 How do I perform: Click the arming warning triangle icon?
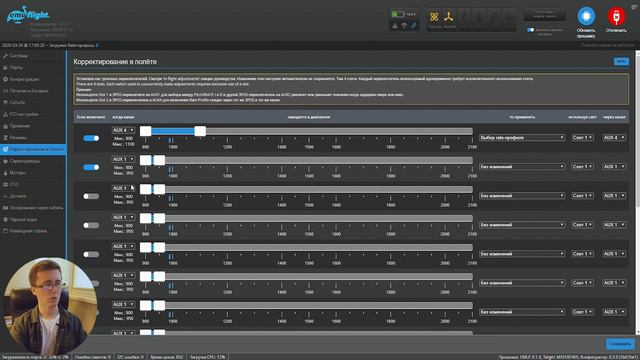[395, 26]
